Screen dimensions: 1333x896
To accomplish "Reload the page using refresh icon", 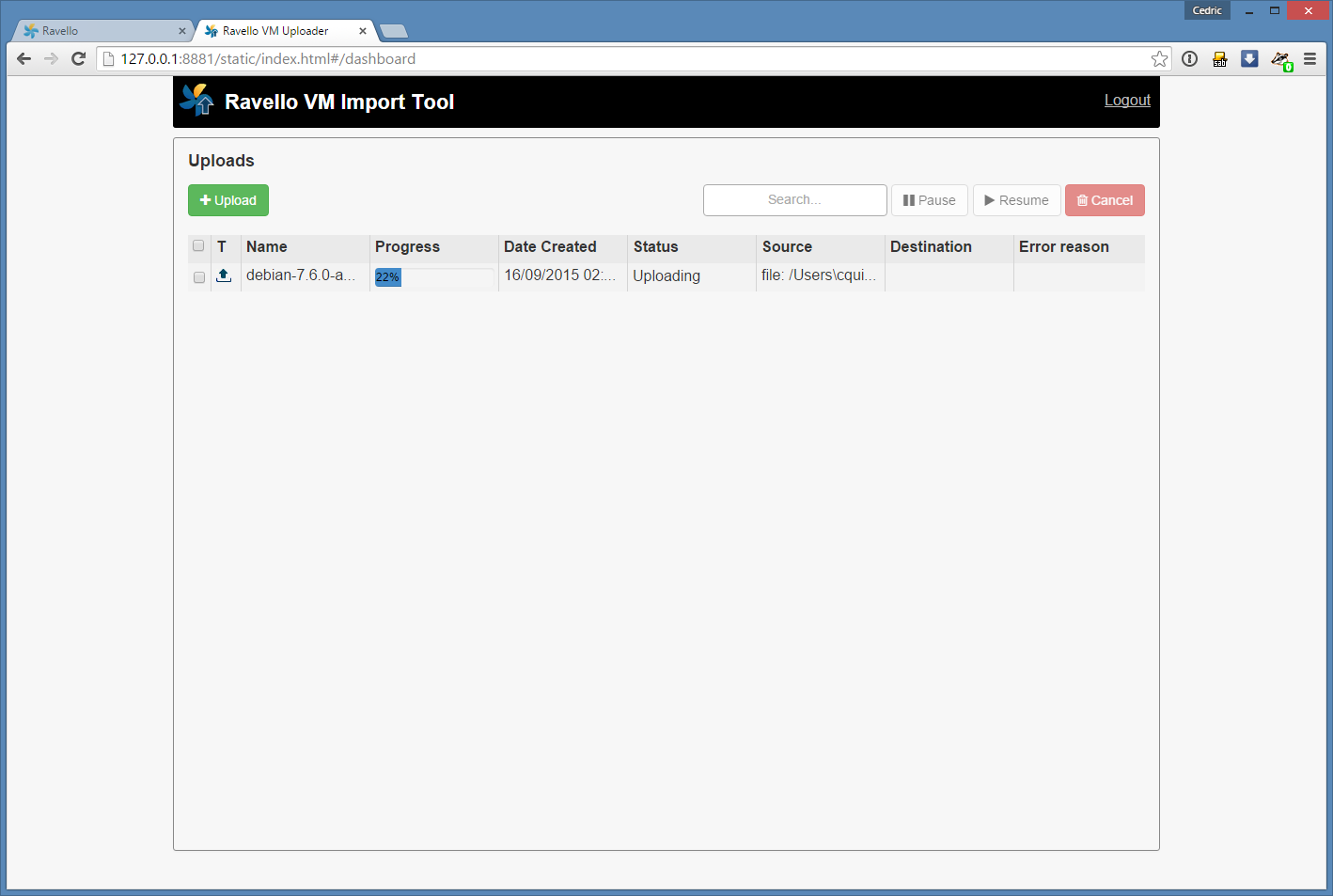I will (x=79, y=59).
